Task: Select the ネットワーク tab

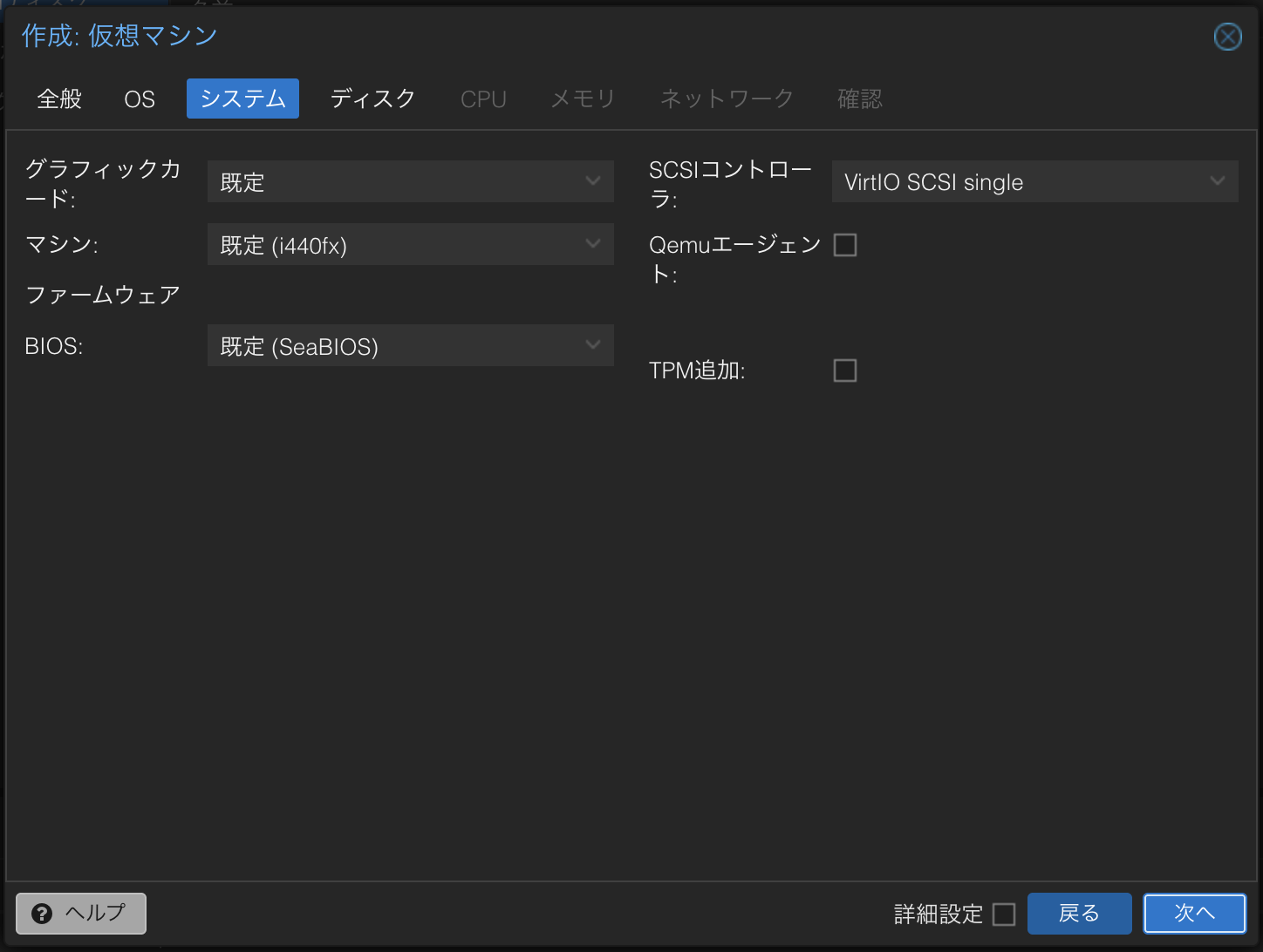Action: (727, 99)
